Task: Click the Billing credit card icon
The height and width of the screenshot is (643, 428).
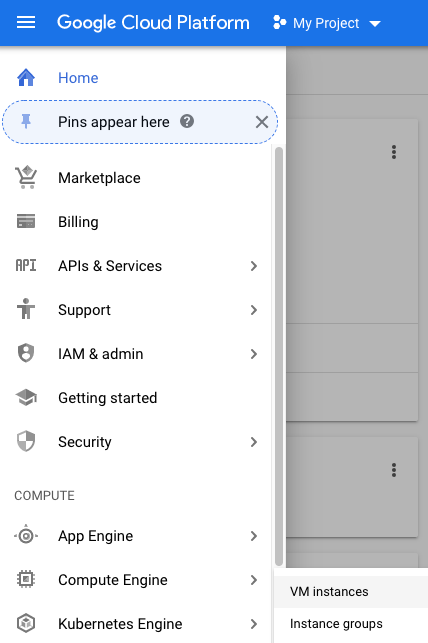Action: (x=26, y=221)
